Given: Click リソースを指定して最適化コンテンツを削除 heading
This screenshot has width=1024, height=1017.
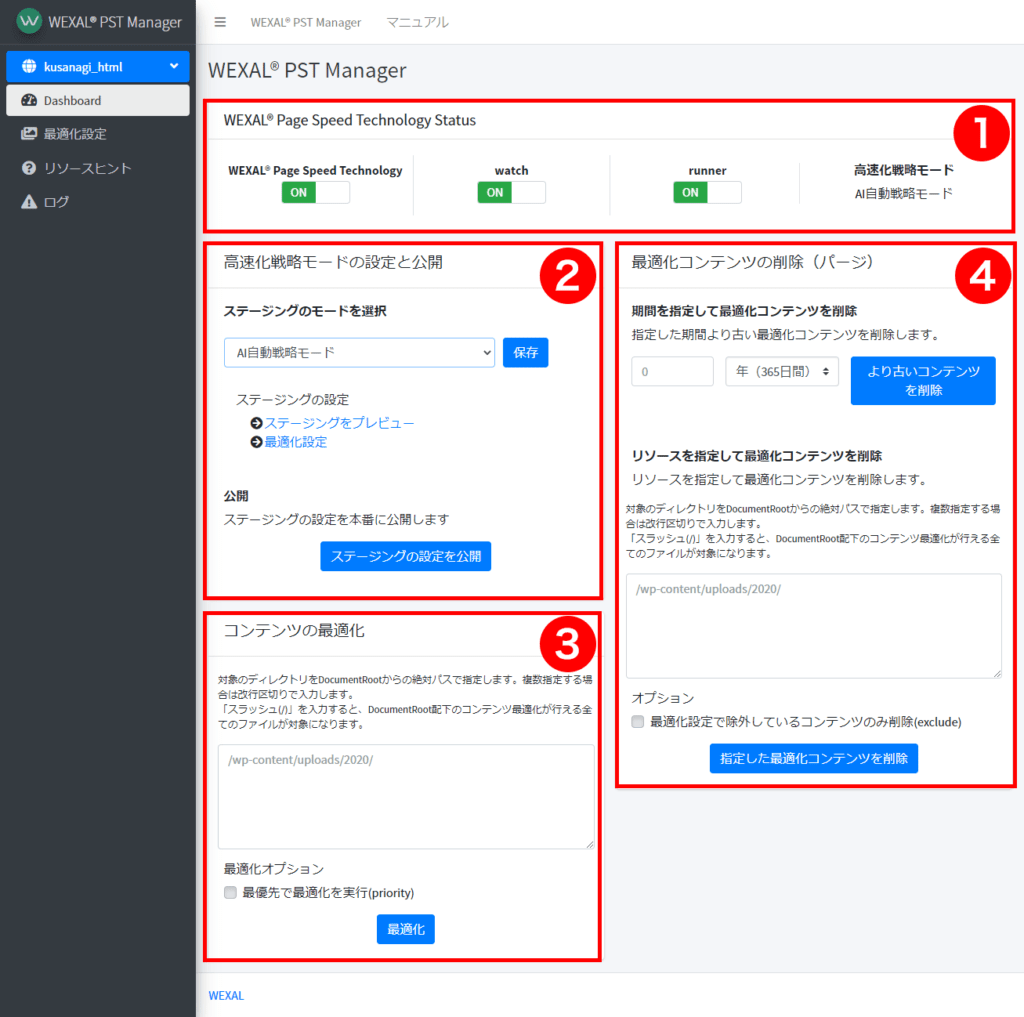Looking at the screenshot, I should [757, 456].
